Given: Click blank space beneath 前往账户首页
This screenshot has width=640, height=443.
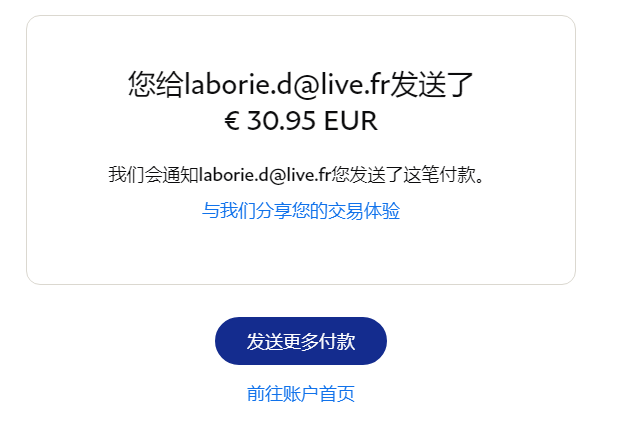Looking at the screenshot, I should [301, 425].
